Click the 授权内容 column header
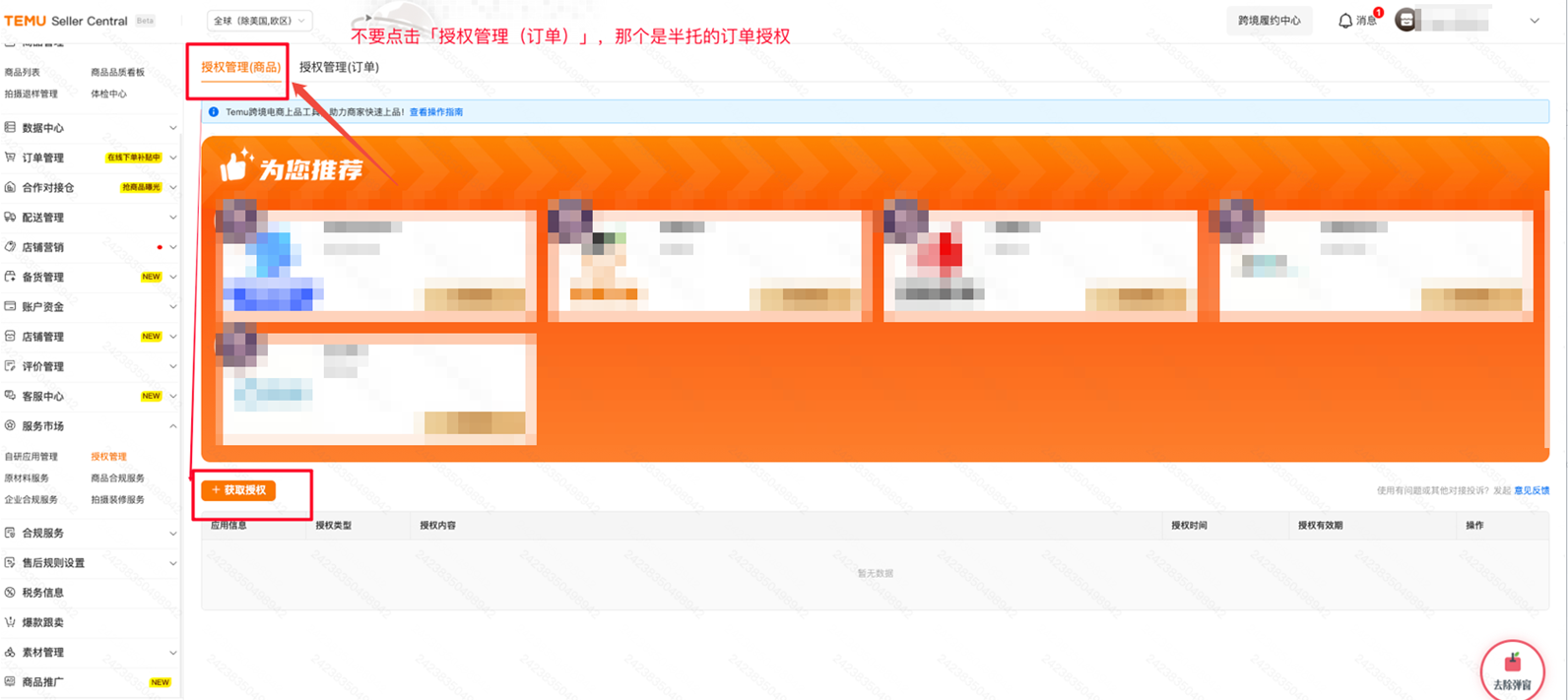 pyautogui.click(x=437, y=526)
